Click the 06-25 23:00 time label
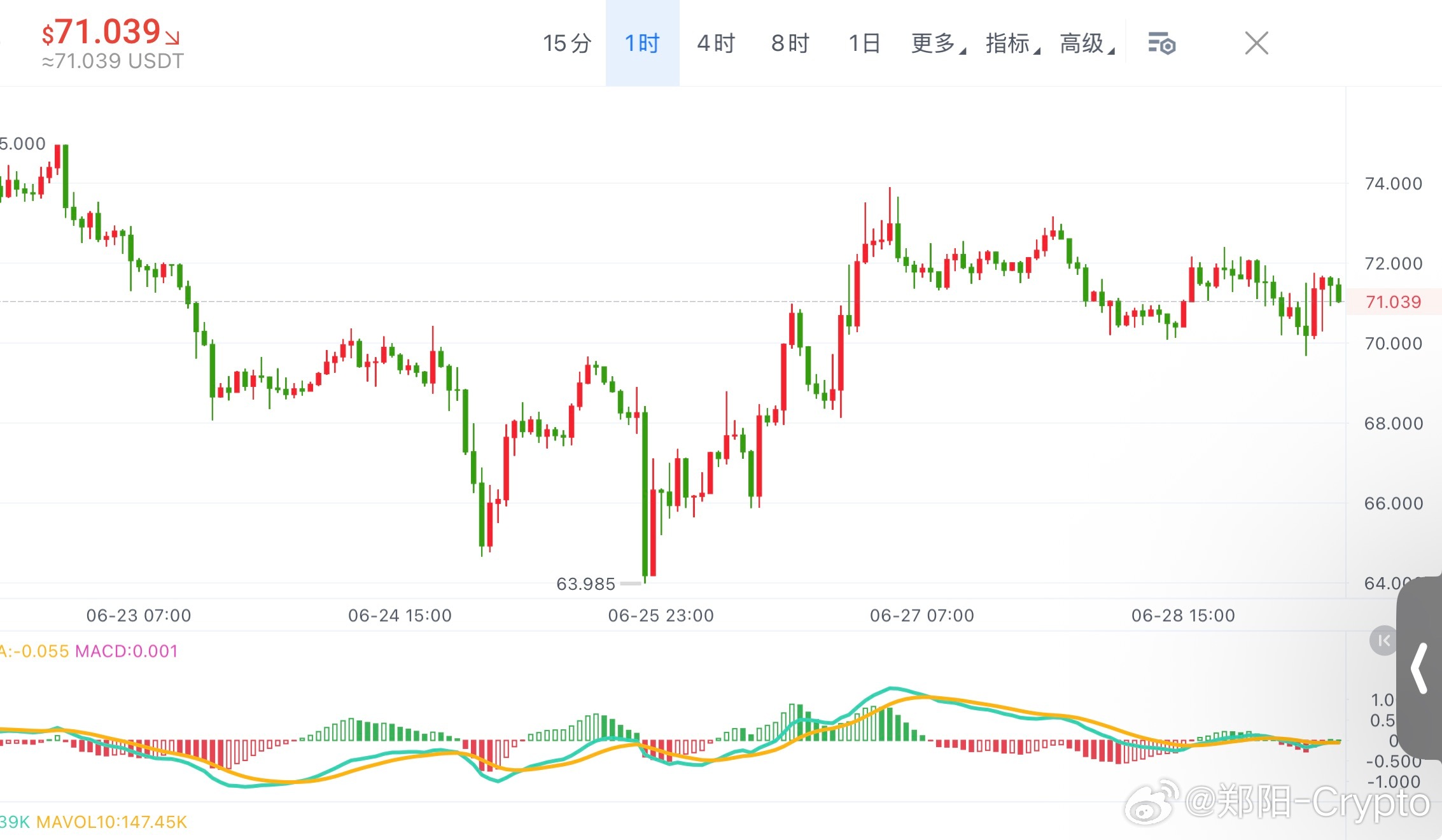1442x840 pixels. tap(661, 615)
